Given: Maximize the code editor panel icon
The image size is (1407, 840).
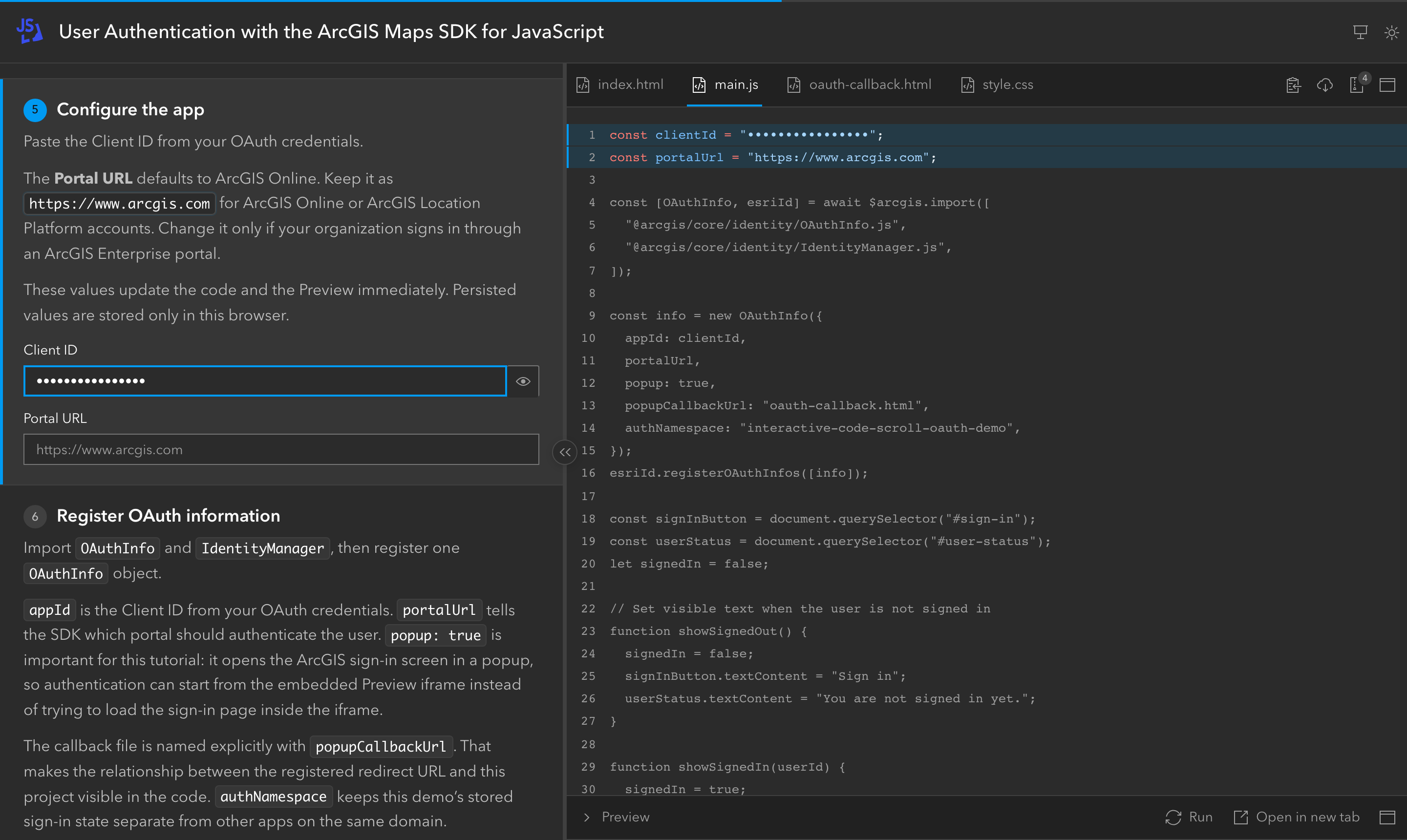Looking at the screenshot, I should (x=1387, y=85).
